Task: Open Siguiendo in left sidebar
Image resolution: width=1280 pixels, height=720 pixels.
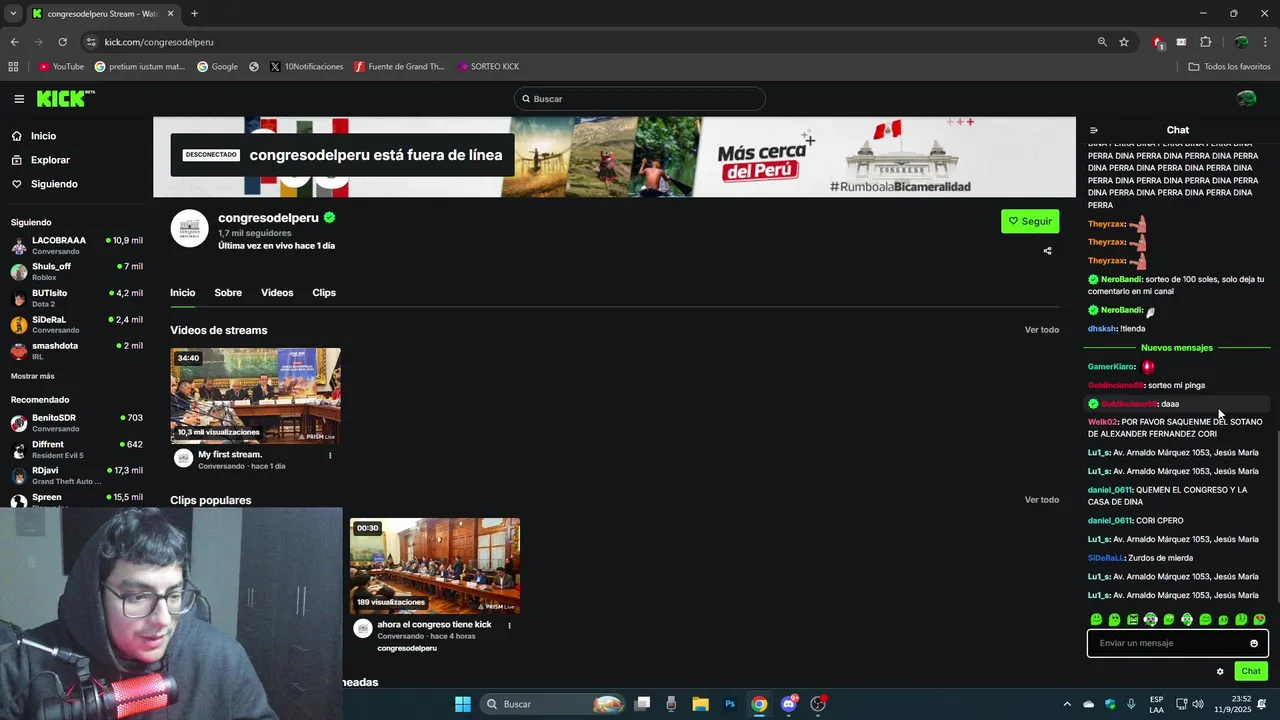Action: [54, 184]
